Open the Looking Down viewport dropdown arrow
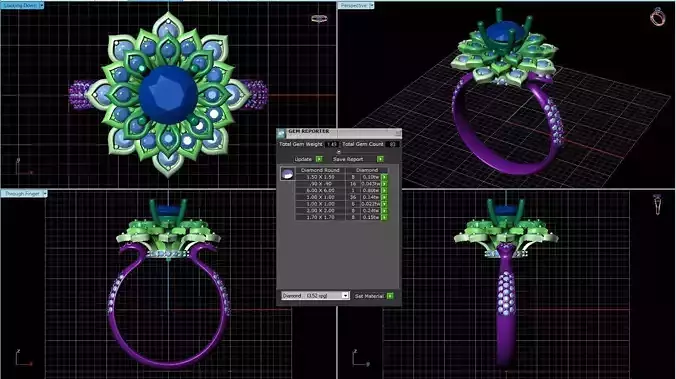The image size is (676, 379). [41, 6]
